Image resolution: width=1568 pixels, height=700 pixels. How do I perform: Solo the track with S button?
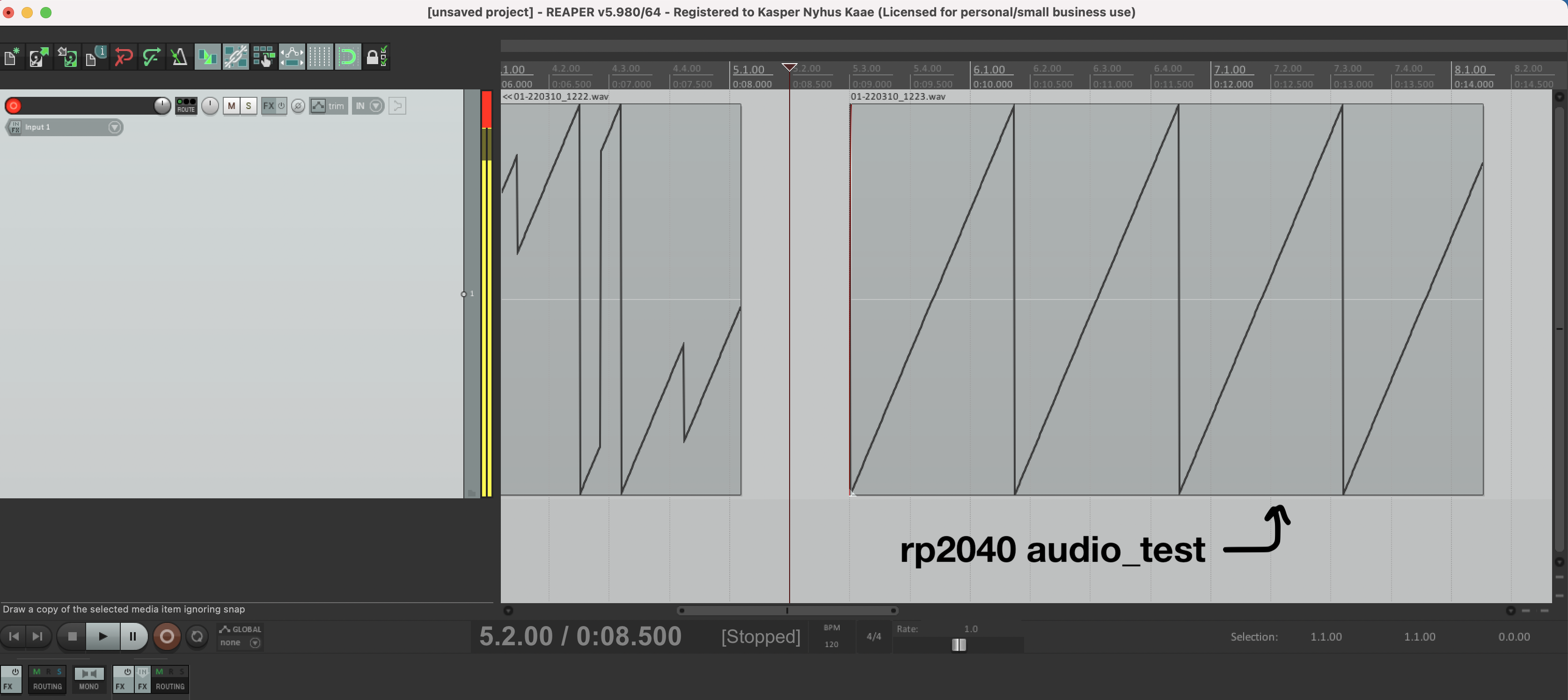click(249, 106)
